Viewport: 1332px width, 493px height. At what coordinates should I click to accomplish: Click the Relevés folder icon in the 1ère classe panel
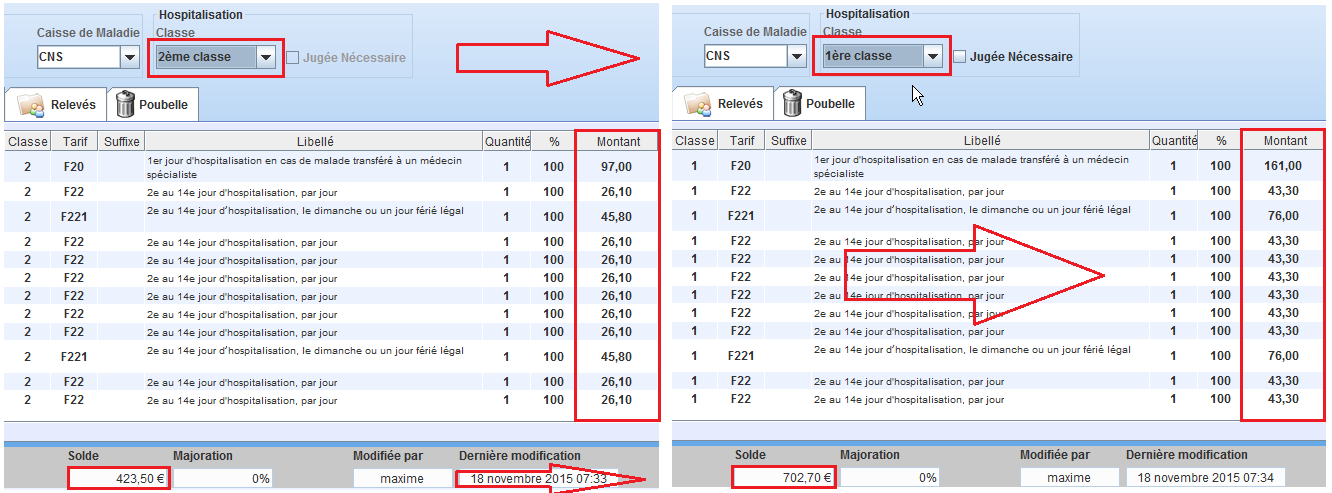699,103
